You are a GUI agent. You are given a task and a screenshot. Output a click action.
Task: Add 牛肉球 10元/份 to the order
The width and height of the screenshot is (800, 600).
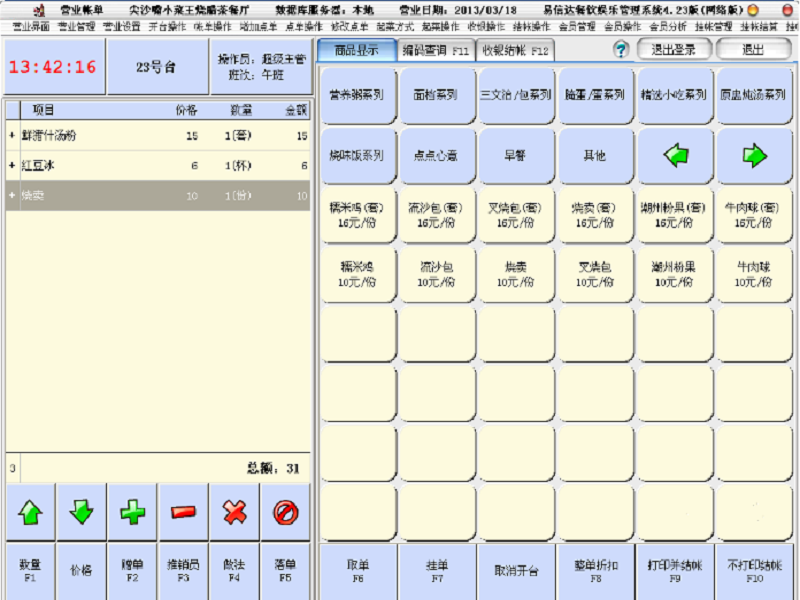click(754, 275)
